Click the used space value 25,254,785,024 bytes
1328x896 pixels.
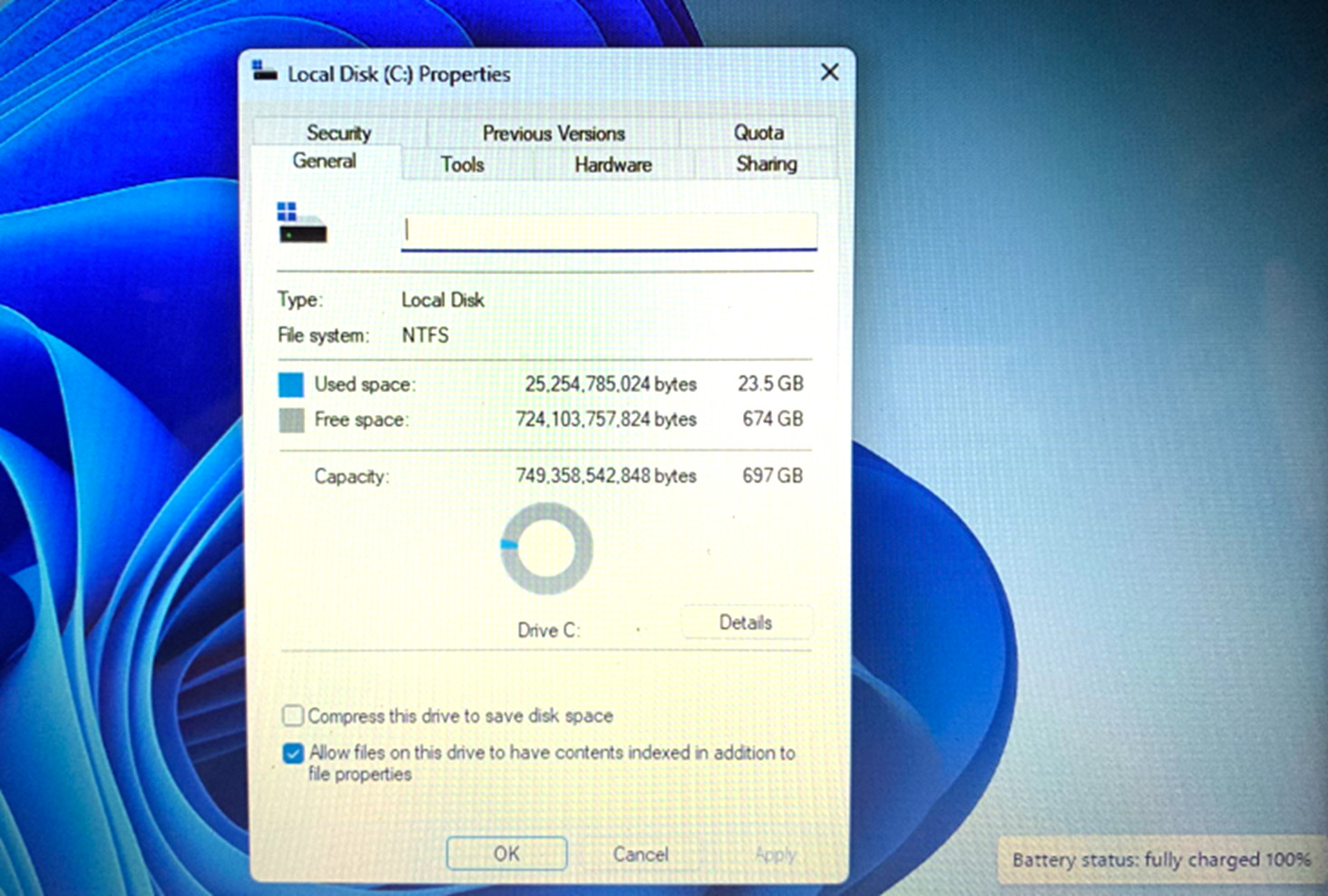tap(610, 385)
